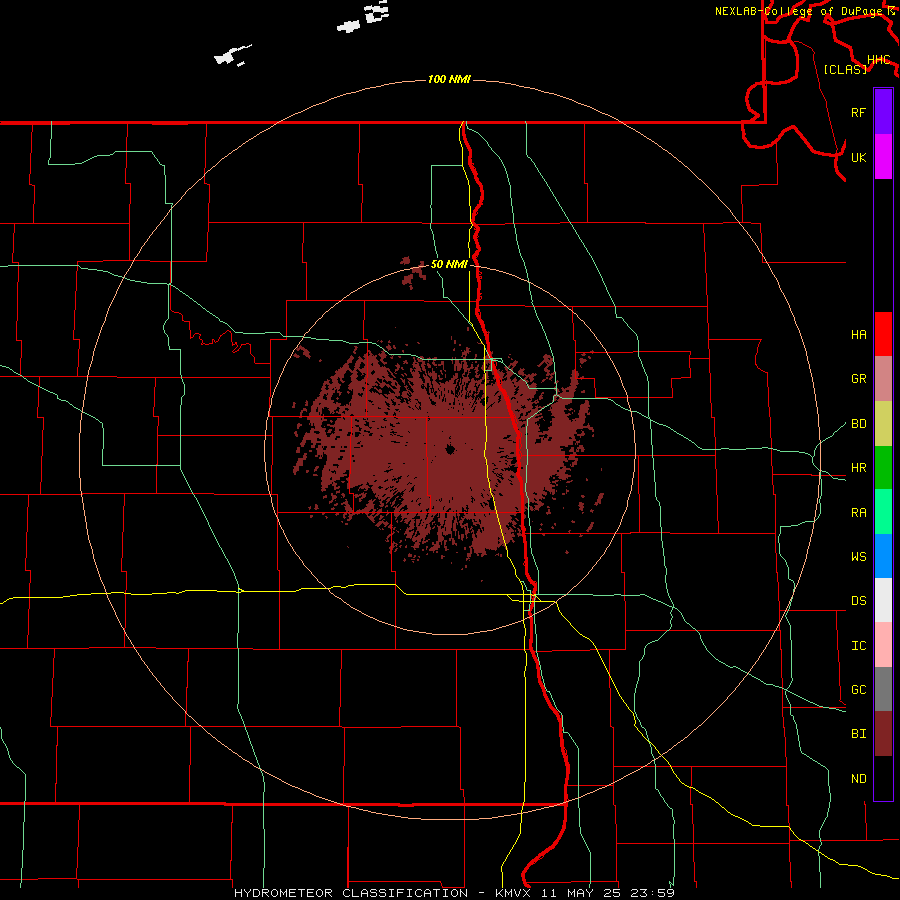Viewport: 900px width, 900px height.
Task: Click the radar site center dot
Action: [x=450, y=449]
